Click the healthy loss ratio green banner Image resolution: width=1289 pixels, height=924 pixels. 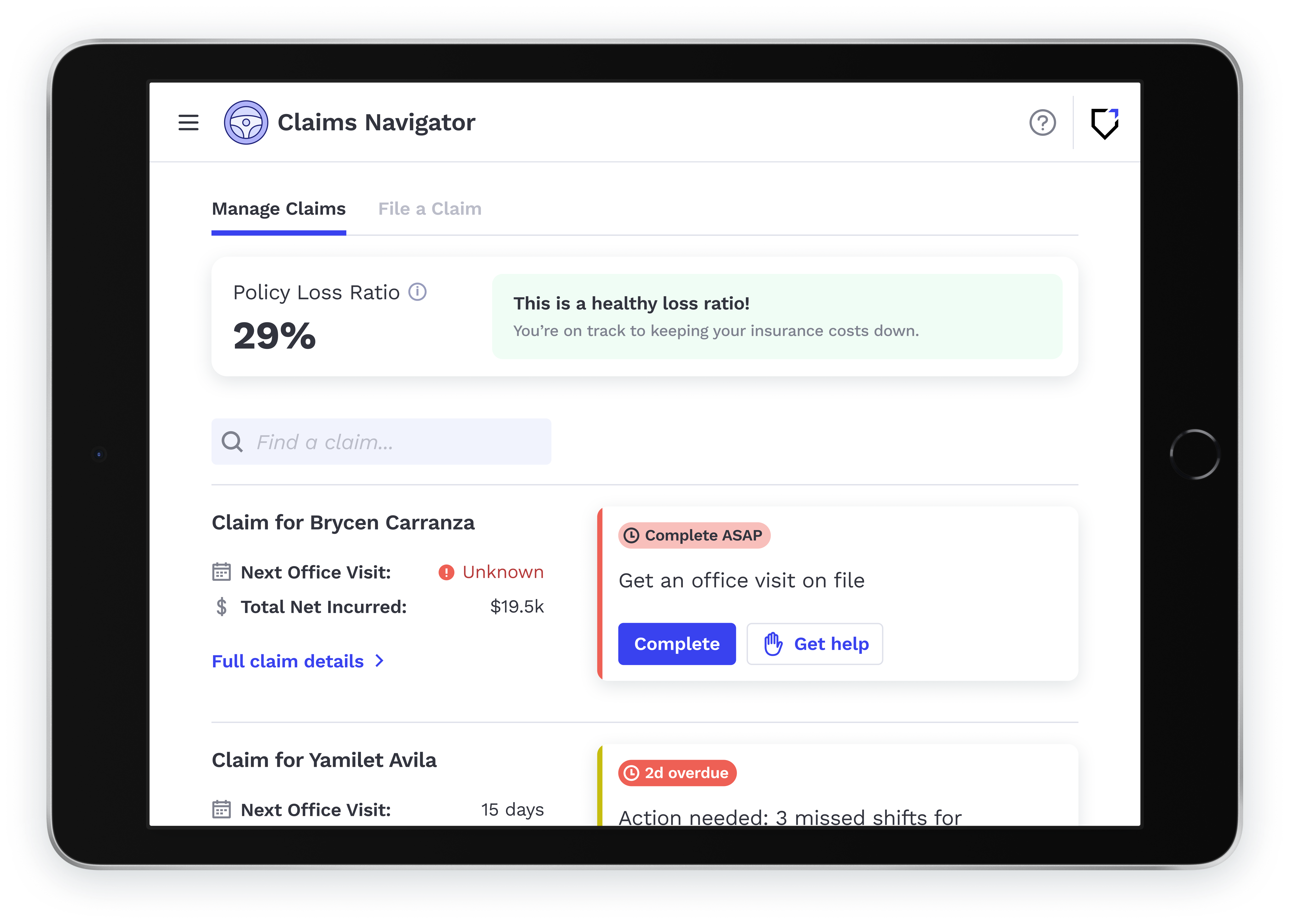point(776,317)
